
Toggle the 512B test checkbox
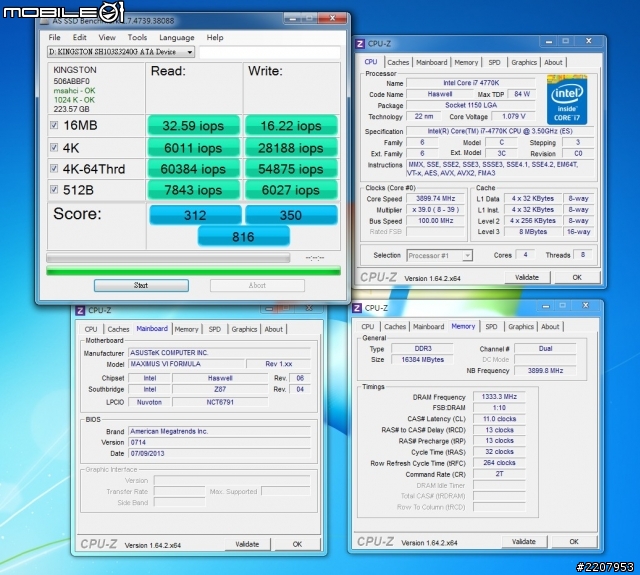tap(54, 189)
